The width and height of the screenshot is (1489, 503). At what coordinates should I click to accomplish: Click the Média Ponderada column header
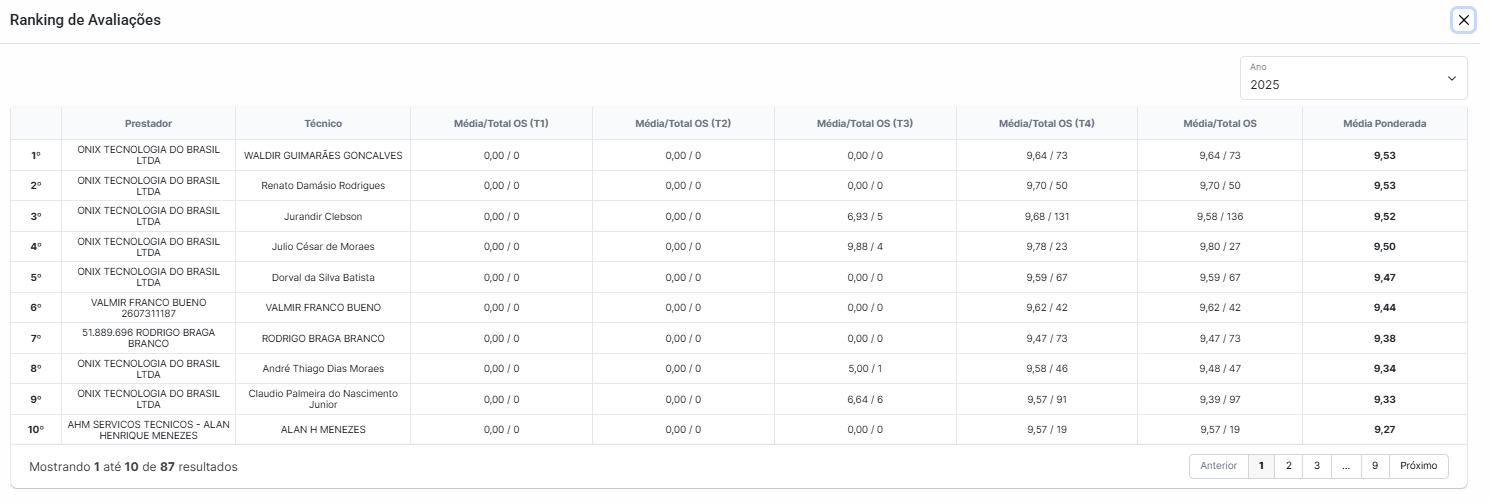[1384, 124]
